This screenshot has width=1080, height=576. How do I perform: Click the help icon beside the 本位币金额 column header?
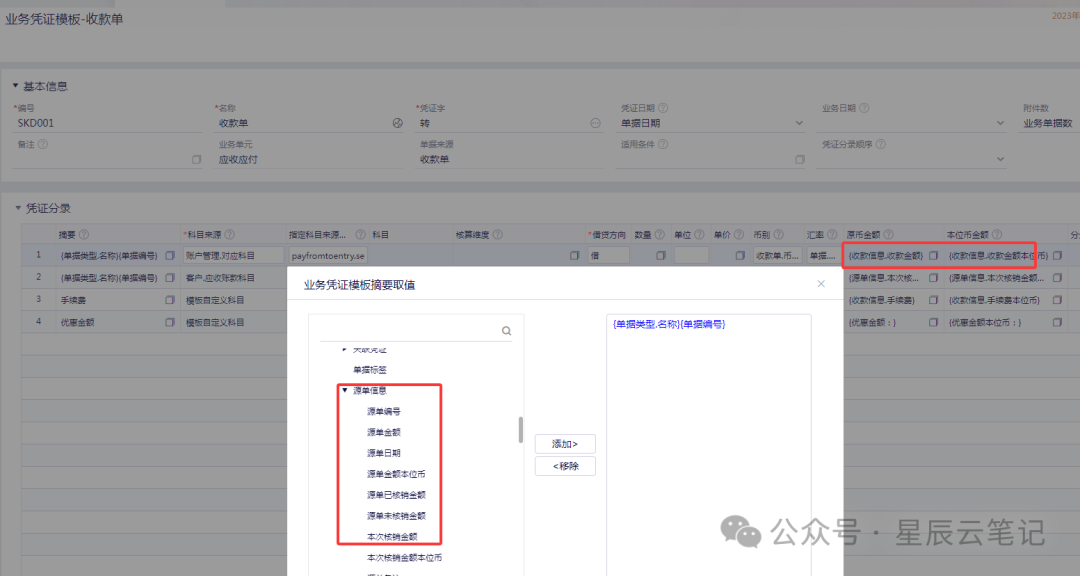(997, 235)
